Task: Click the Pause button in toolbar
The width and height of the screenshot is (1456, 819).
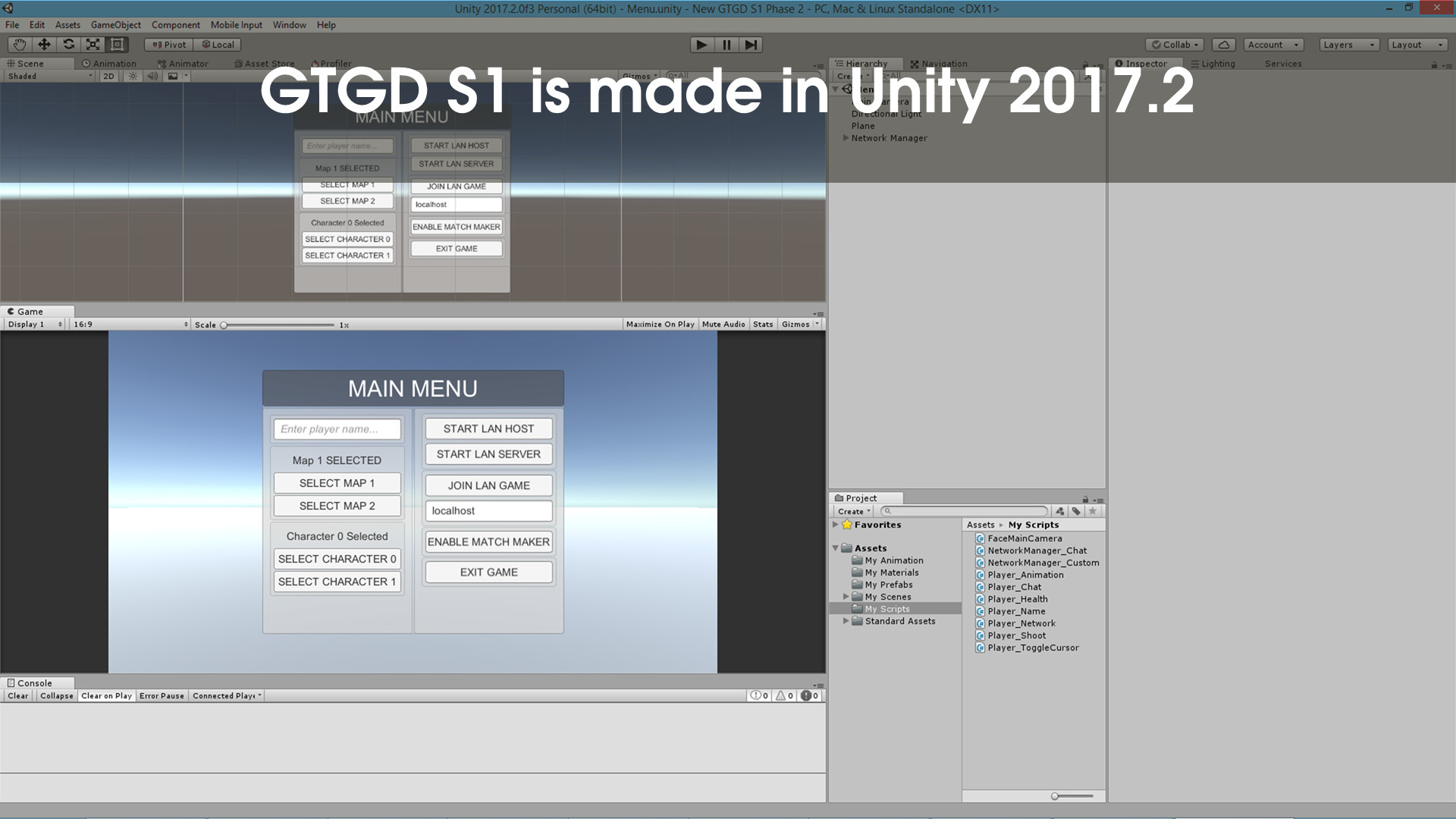Action: coord(726,44)
